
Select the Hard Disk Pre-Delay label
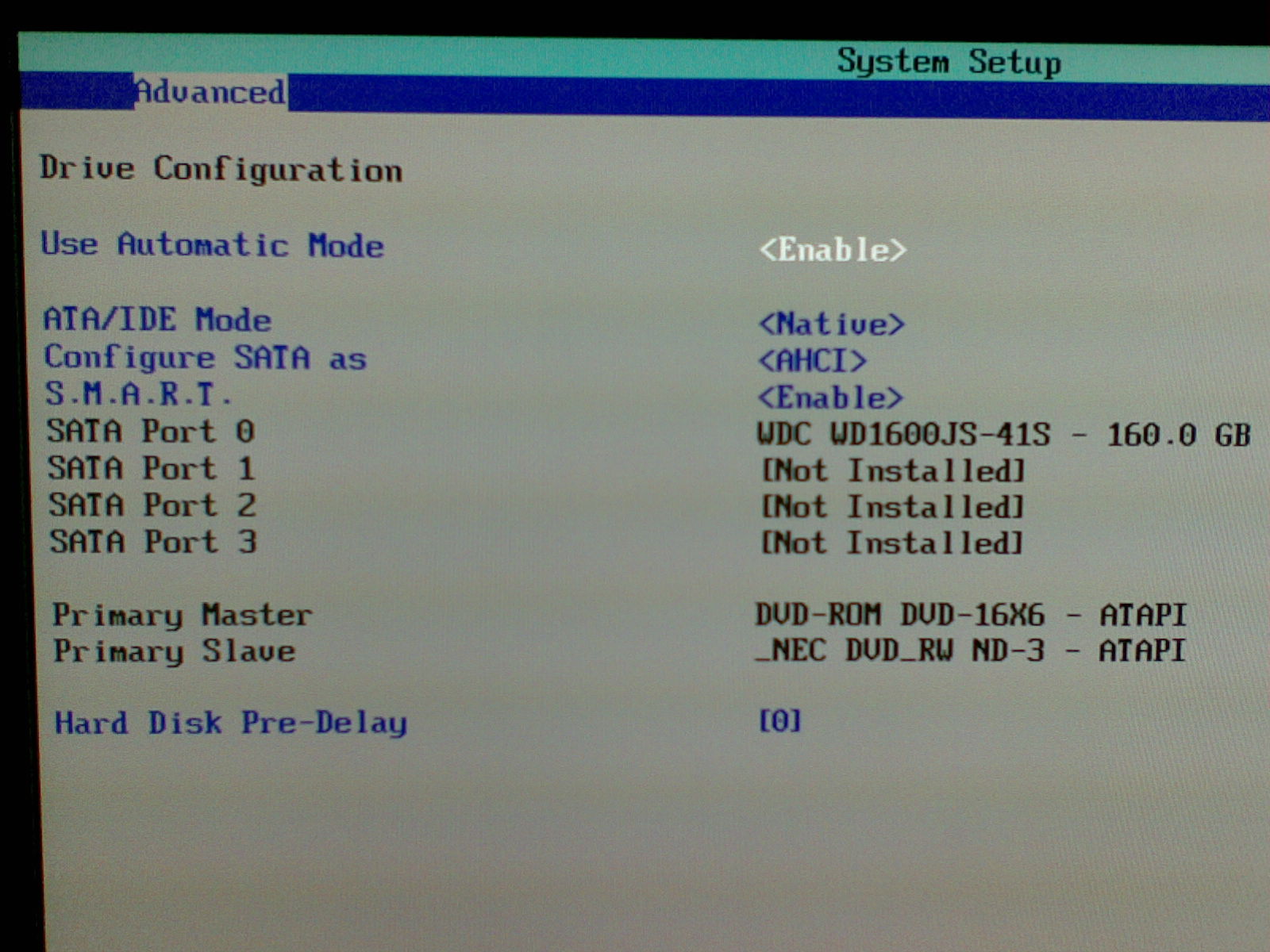point(231,723)
